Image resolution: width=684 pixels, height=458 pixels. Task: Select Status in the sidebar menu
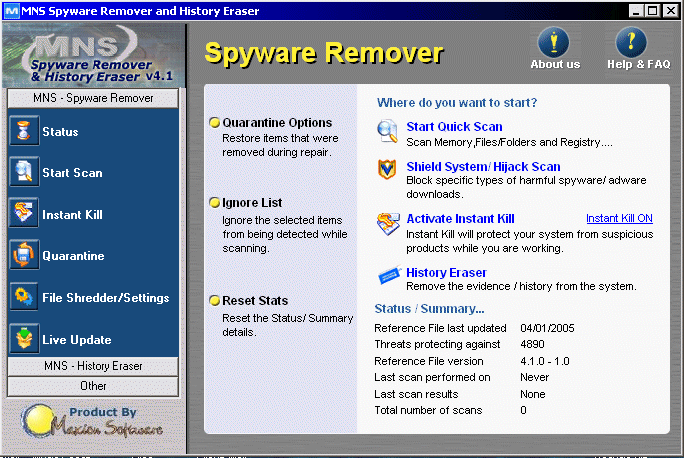60,132
